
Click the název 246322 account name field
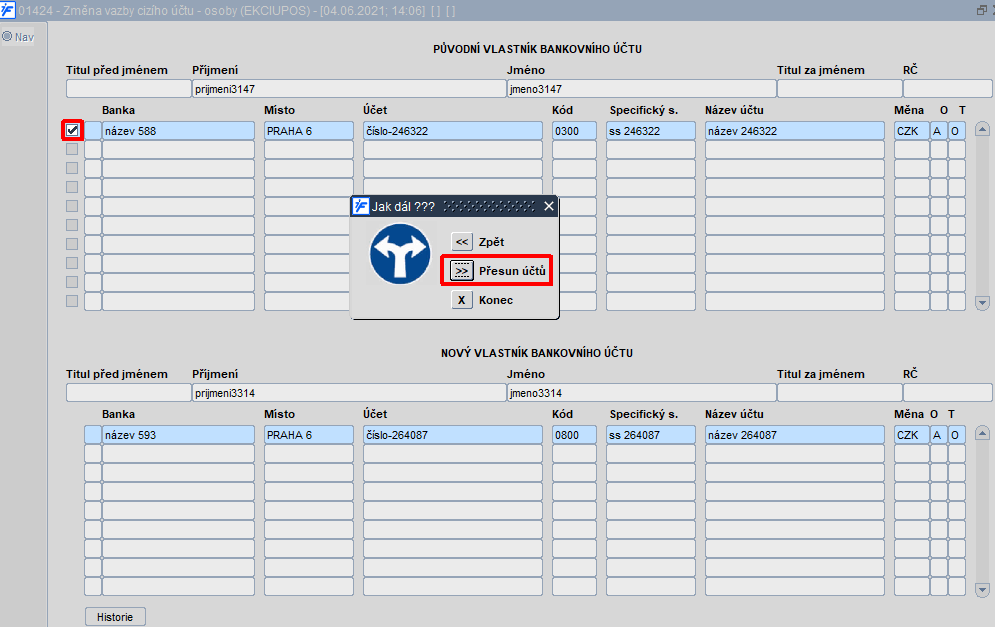[x=794, y=131]
